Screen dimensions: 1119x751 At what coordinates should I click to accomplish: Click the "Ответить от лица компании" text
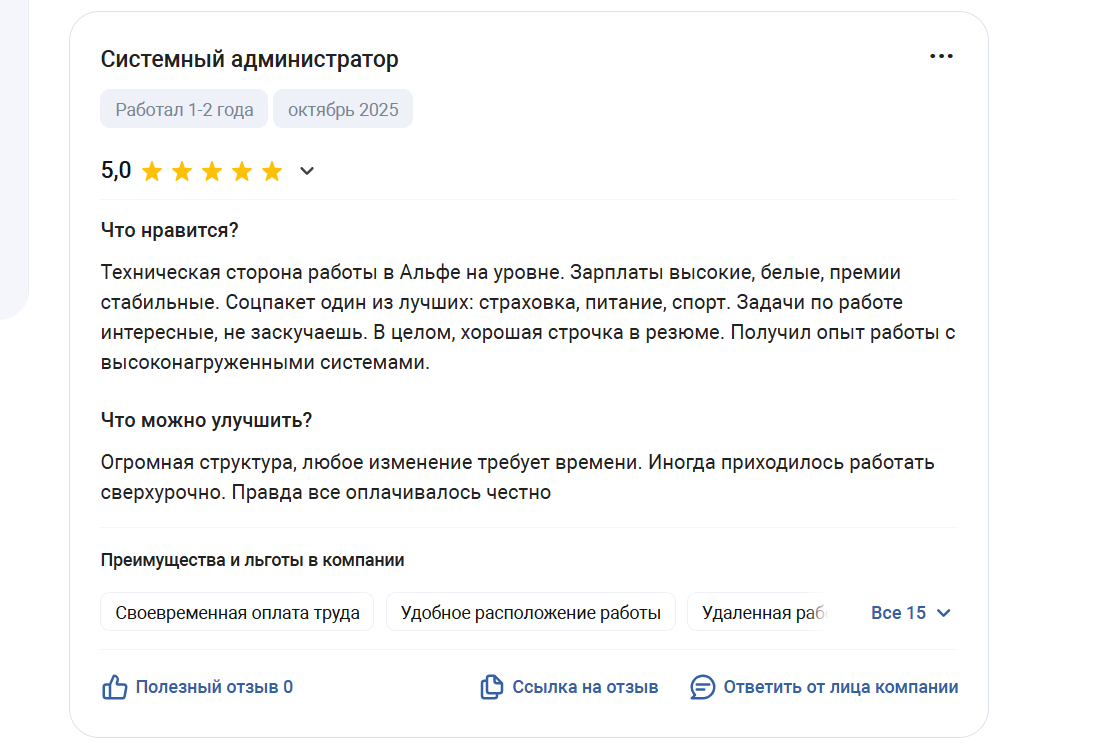(x=841, y=687)
